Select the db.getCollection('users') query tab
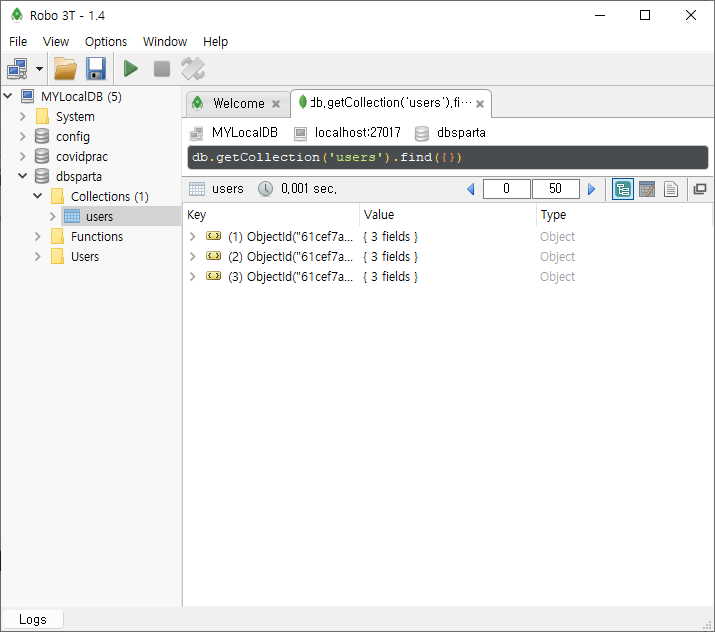This screenshot has width=715, height=632. coord(391,103)
